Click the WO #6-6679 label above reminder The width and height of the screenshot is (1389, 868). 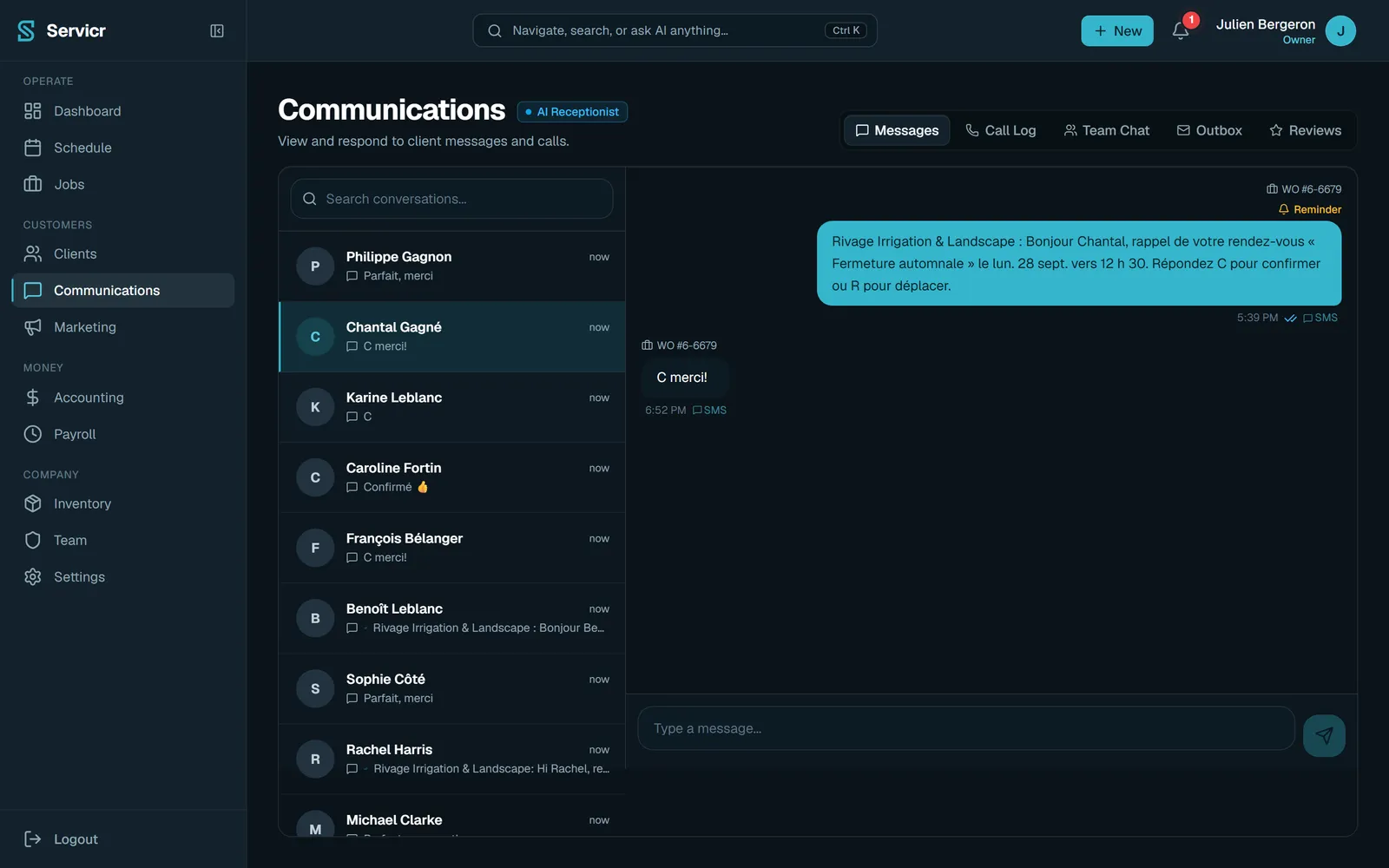click(x=1303, y=189)
